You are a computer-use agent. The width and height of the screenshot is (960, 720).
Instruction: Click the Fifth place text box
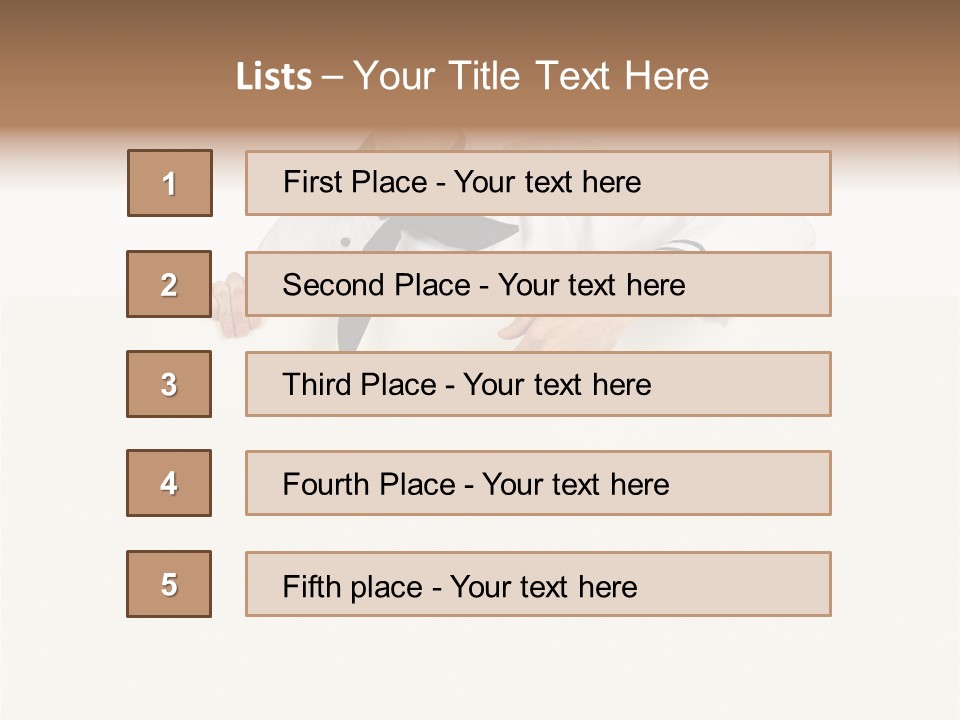(x=538, y=584)
